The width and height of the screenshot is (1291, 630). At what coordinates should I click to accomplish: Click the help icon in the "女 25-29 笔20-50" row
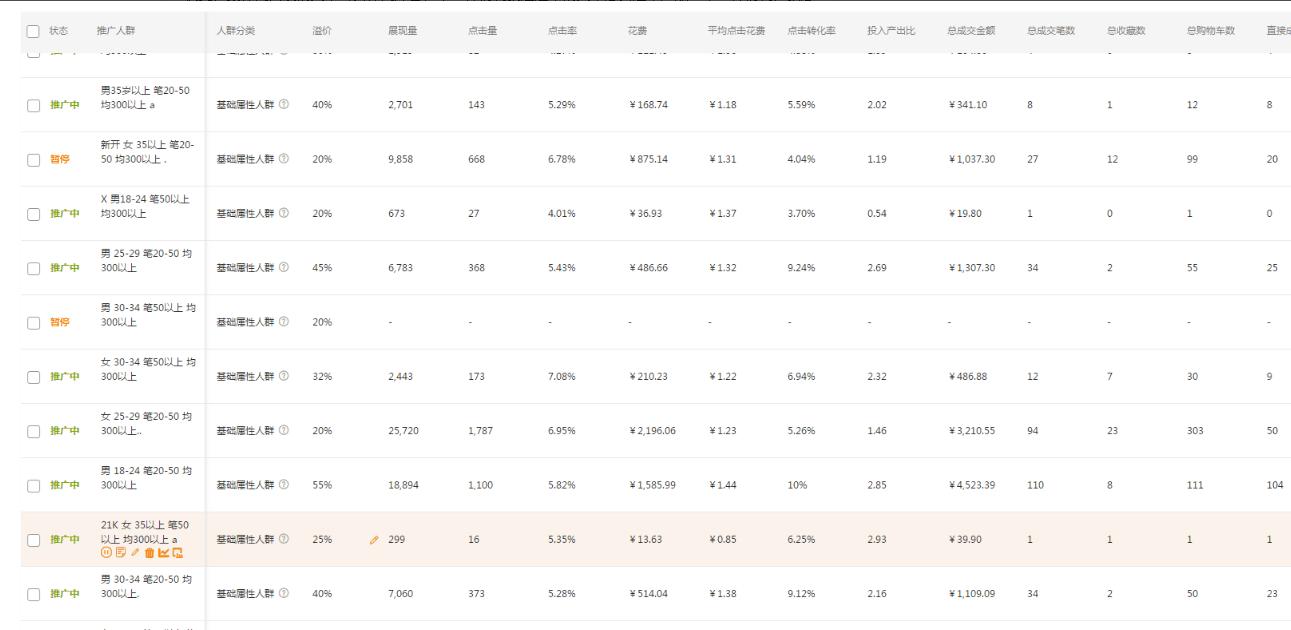coord(284,431)
